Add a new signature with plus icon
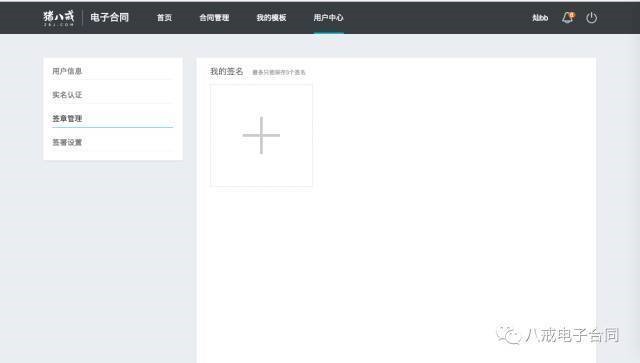 pyautogui.click(x=261, y=135)
